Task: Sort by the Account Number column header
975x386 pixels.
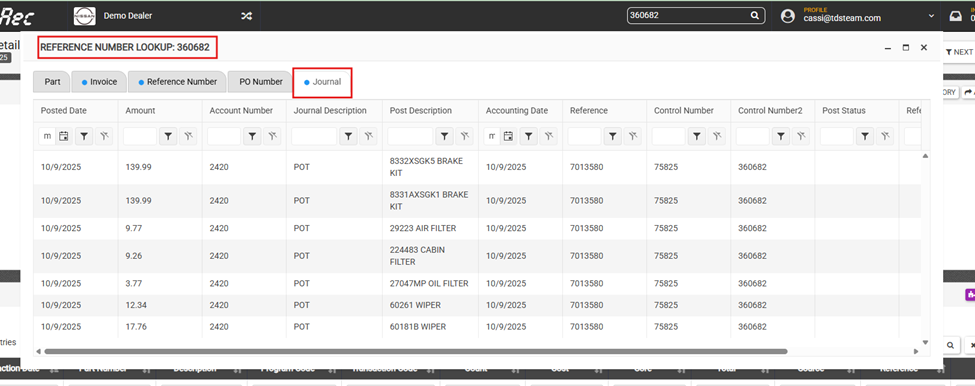Action: coord(241,111)
